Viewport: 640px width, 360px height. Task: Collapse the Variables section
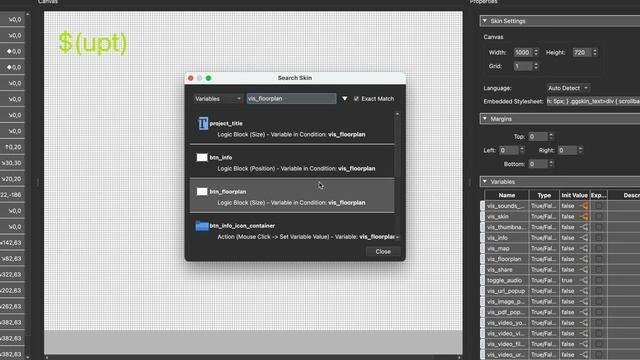coord(485,182)
